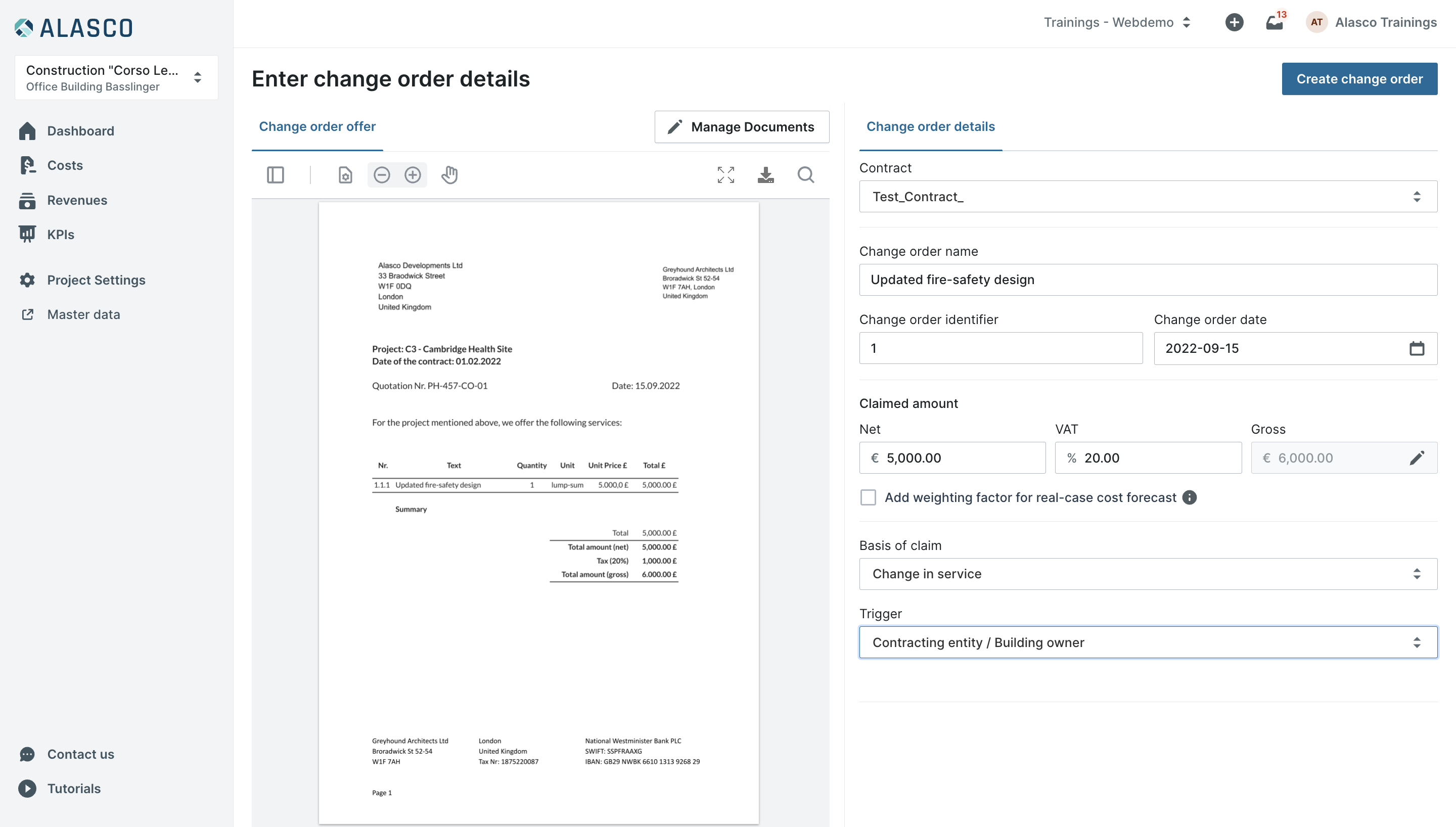Image resolution: width=1456 pixels, height=827 pixels.
Task: Select the hand pan tool
Action: (449, 175)
